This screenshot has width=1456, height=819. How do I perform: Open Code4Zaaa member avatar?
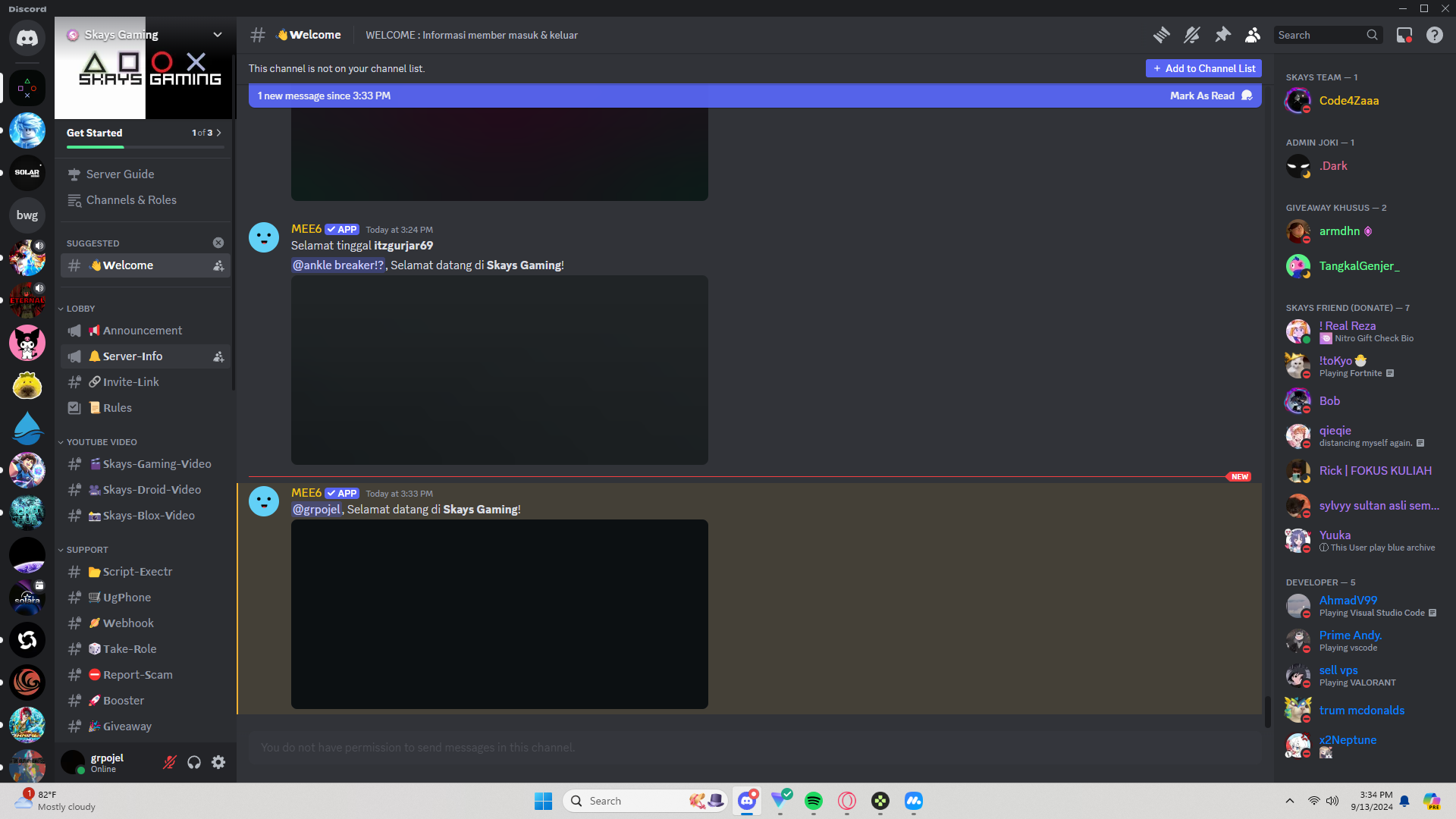point(1298,100)
